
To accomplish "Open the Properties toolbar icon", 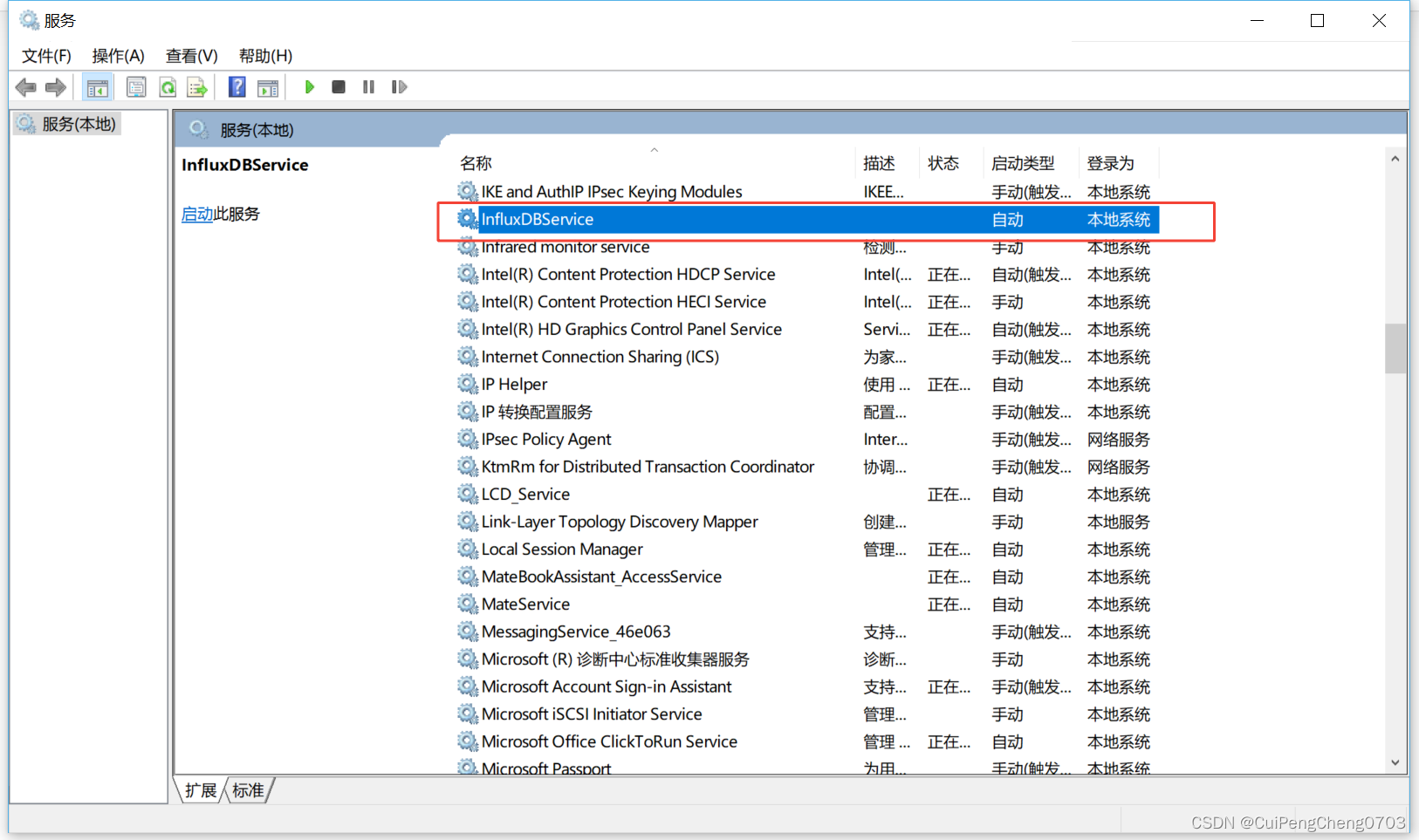I will pyautogui.click(x=136, y=87).
